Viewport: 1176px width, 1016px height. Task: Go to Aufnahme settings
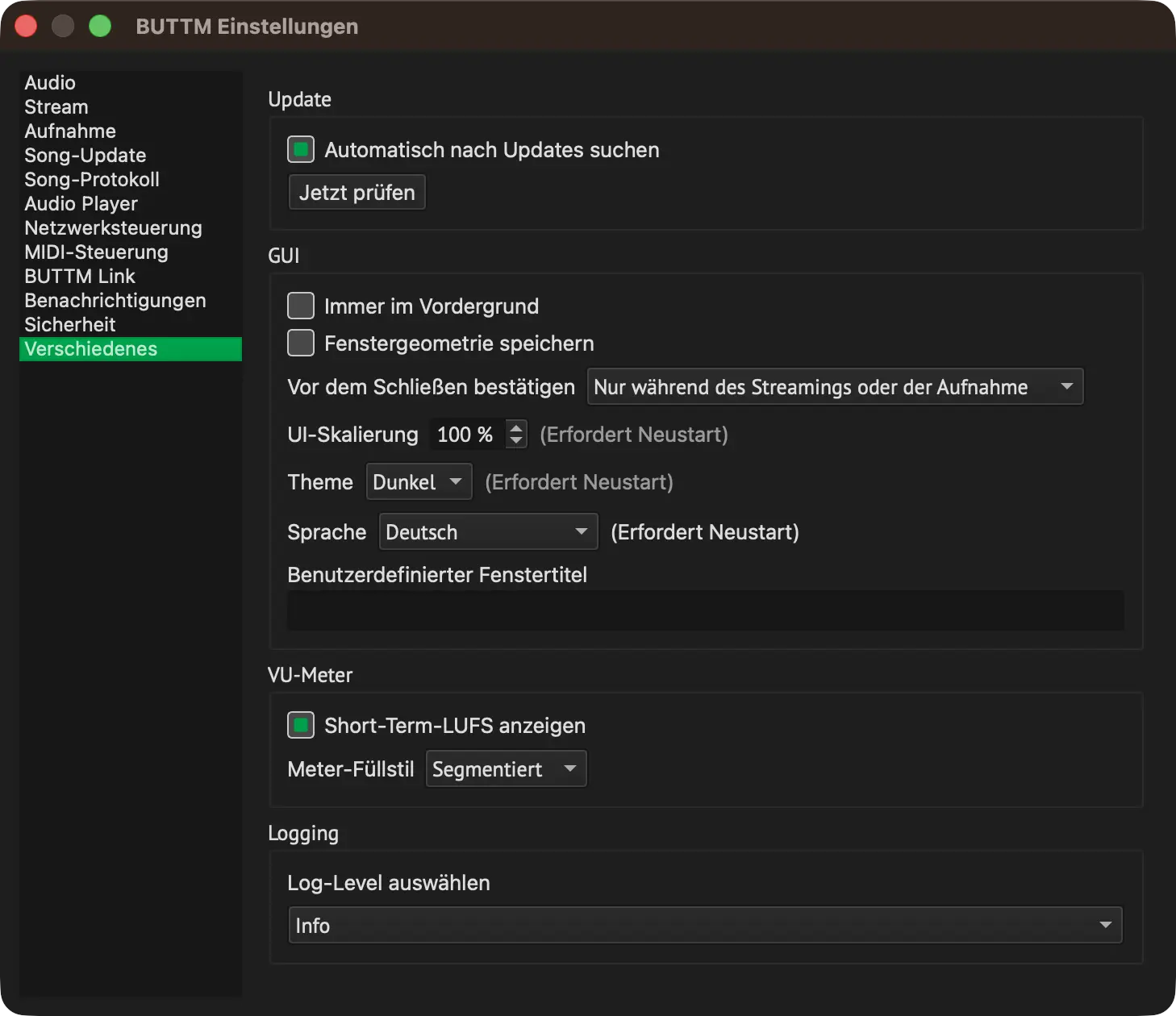(131, 131)
